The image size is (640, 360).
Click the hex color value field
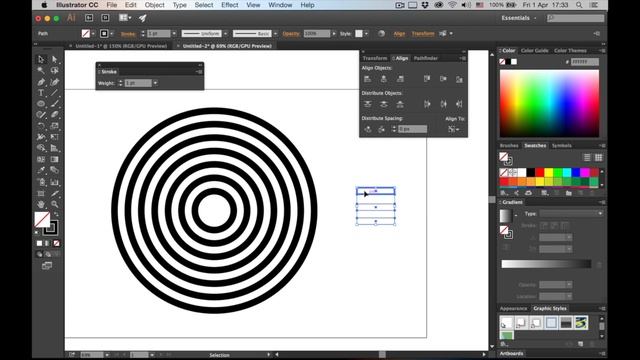tap(584, 62)
